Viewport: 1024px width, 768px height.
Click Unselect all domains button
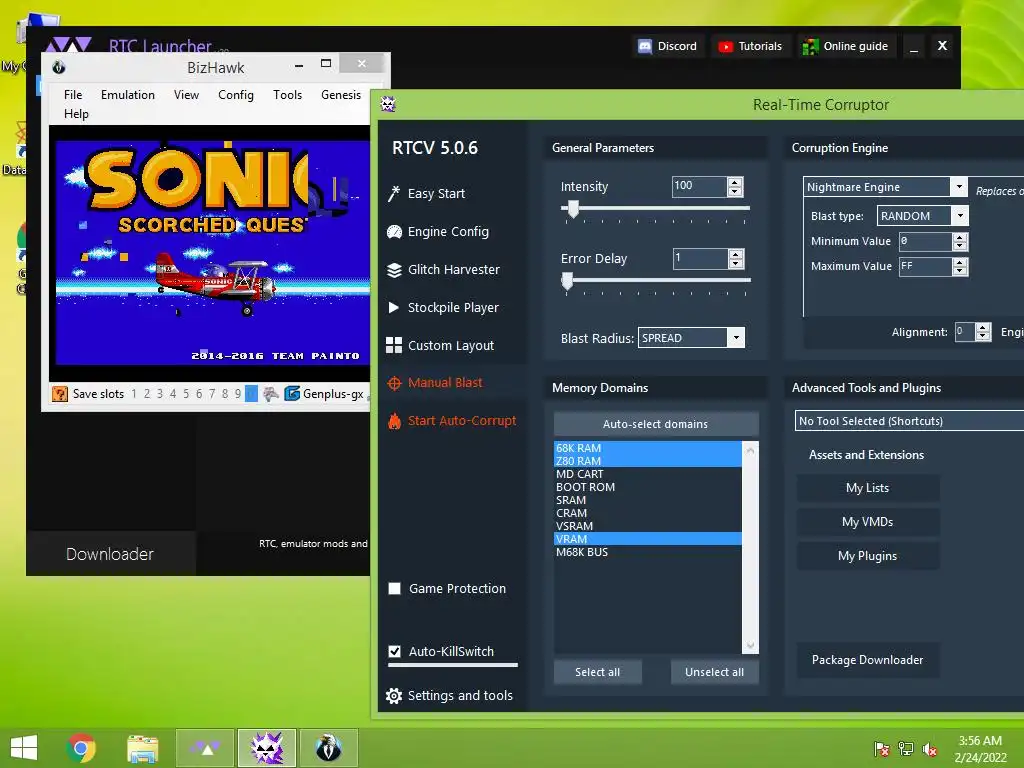714,672
